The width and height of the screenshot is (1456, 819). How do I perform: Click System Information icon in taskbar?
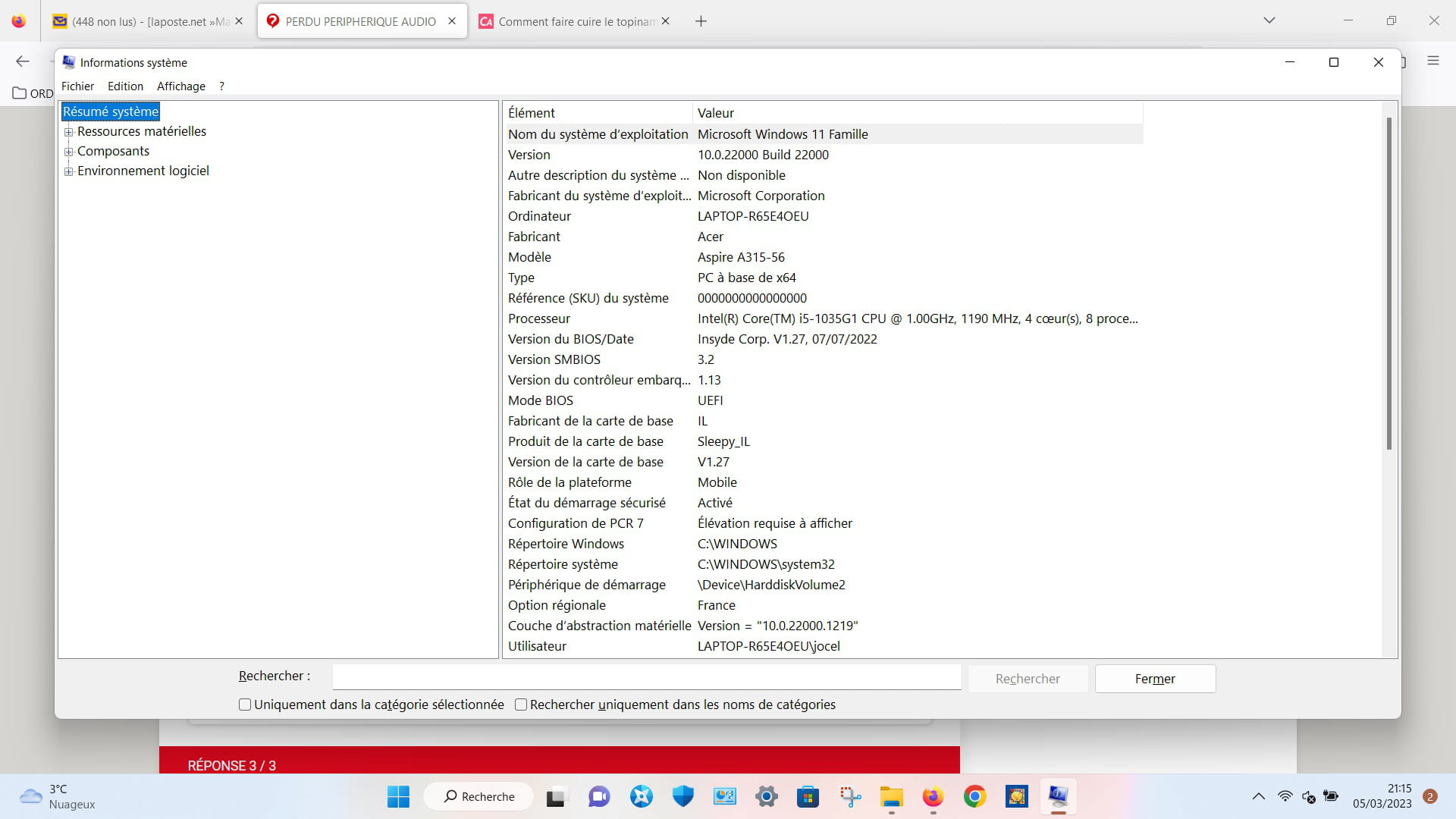pos(1058,796)
